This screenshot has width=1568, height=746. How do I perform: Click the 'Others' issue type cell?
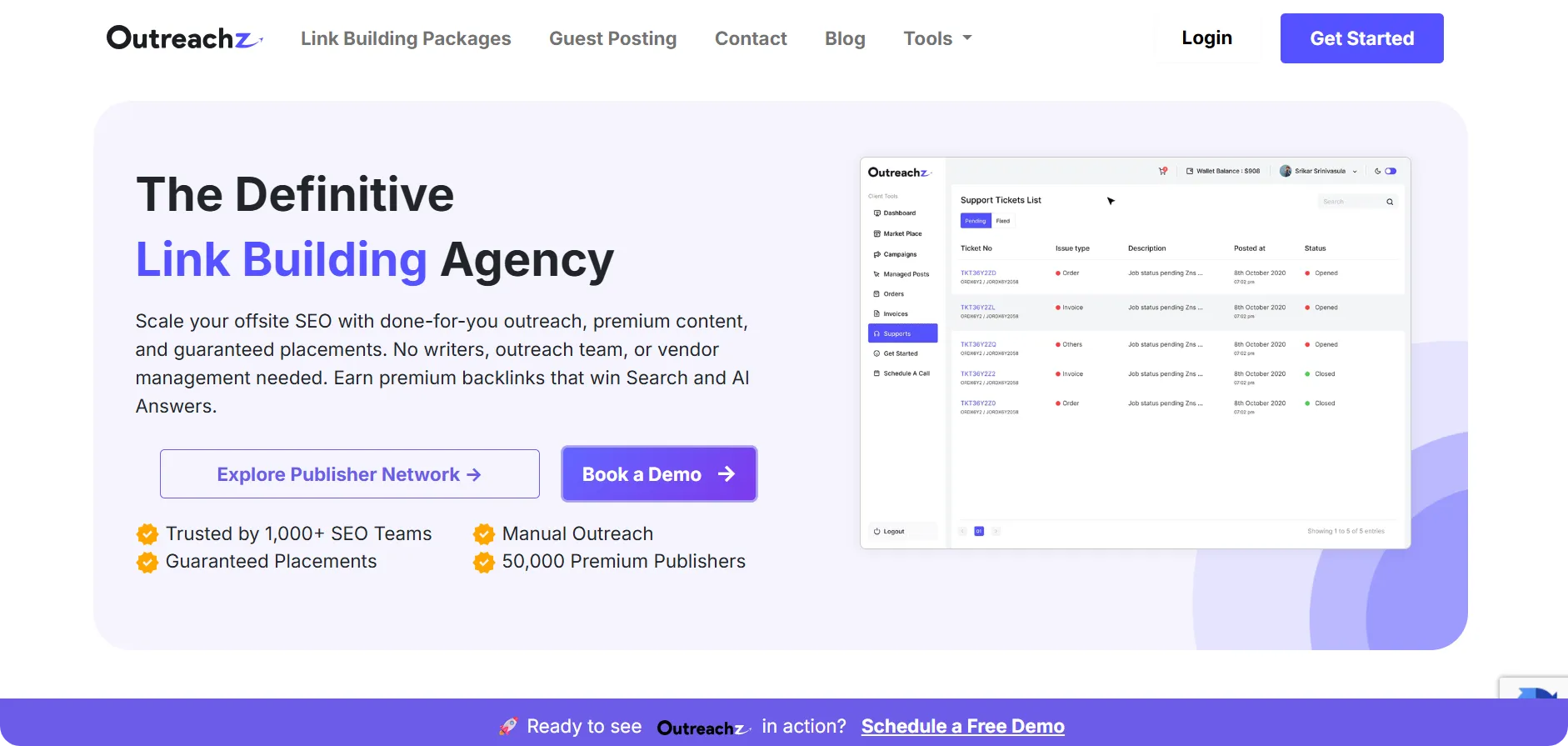pos(1069,344)
